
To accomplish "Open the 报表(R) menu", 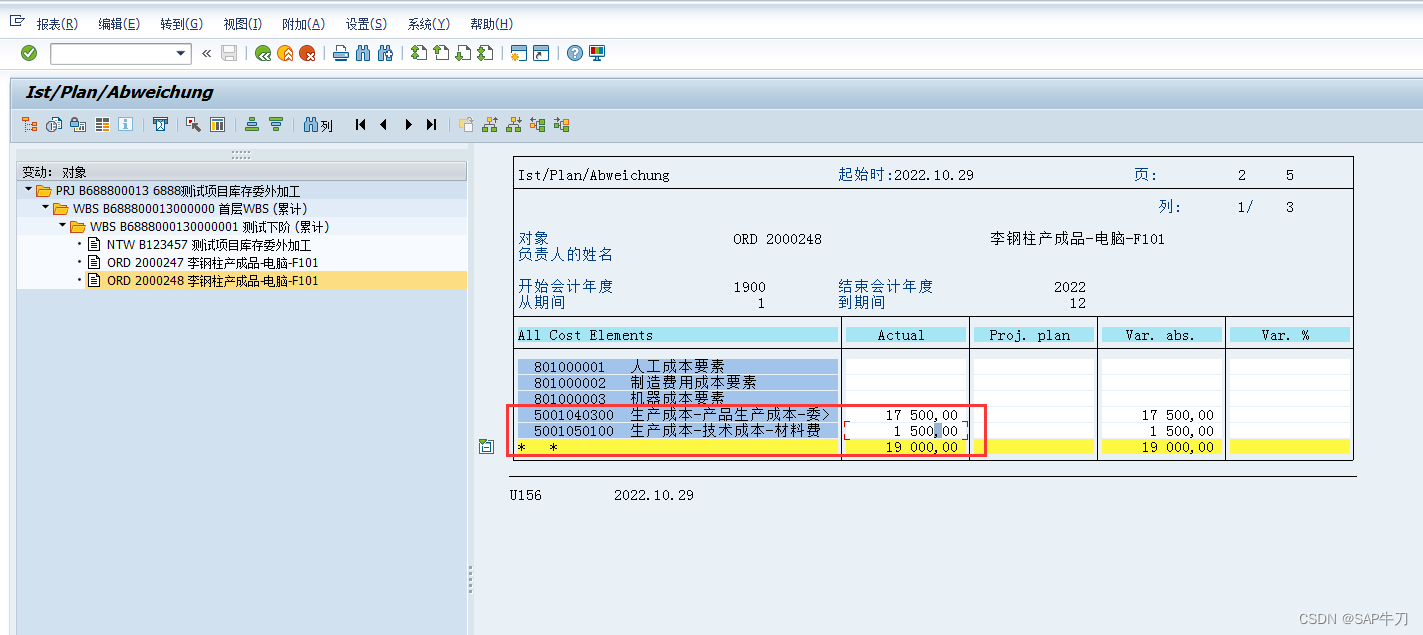I will point(58,24).
